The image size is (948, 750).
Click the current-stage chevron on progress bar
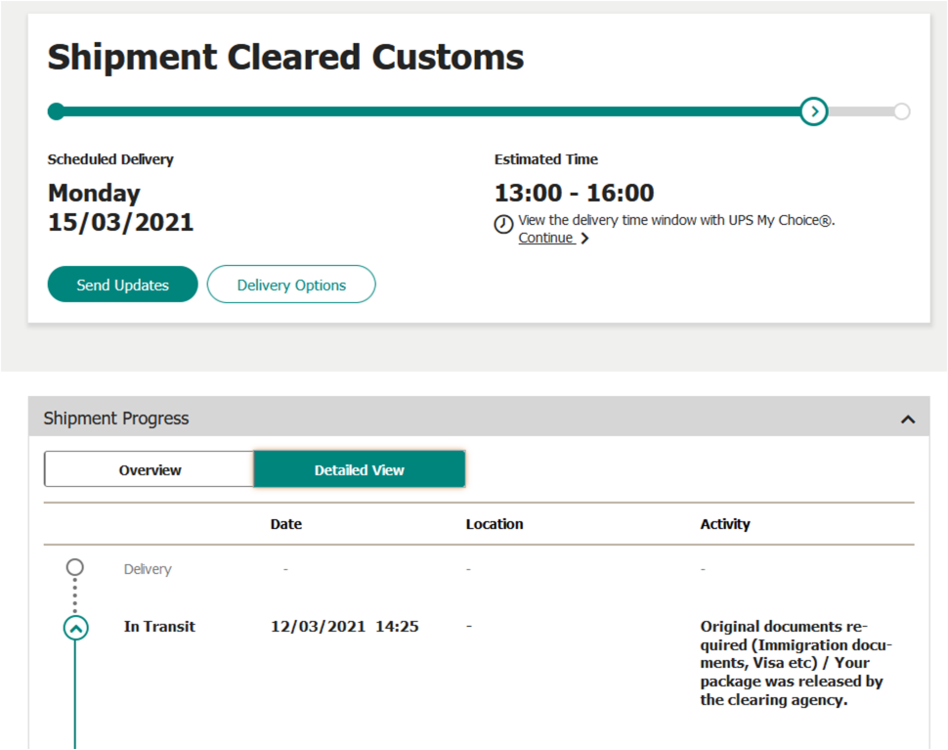coord(814,111)
